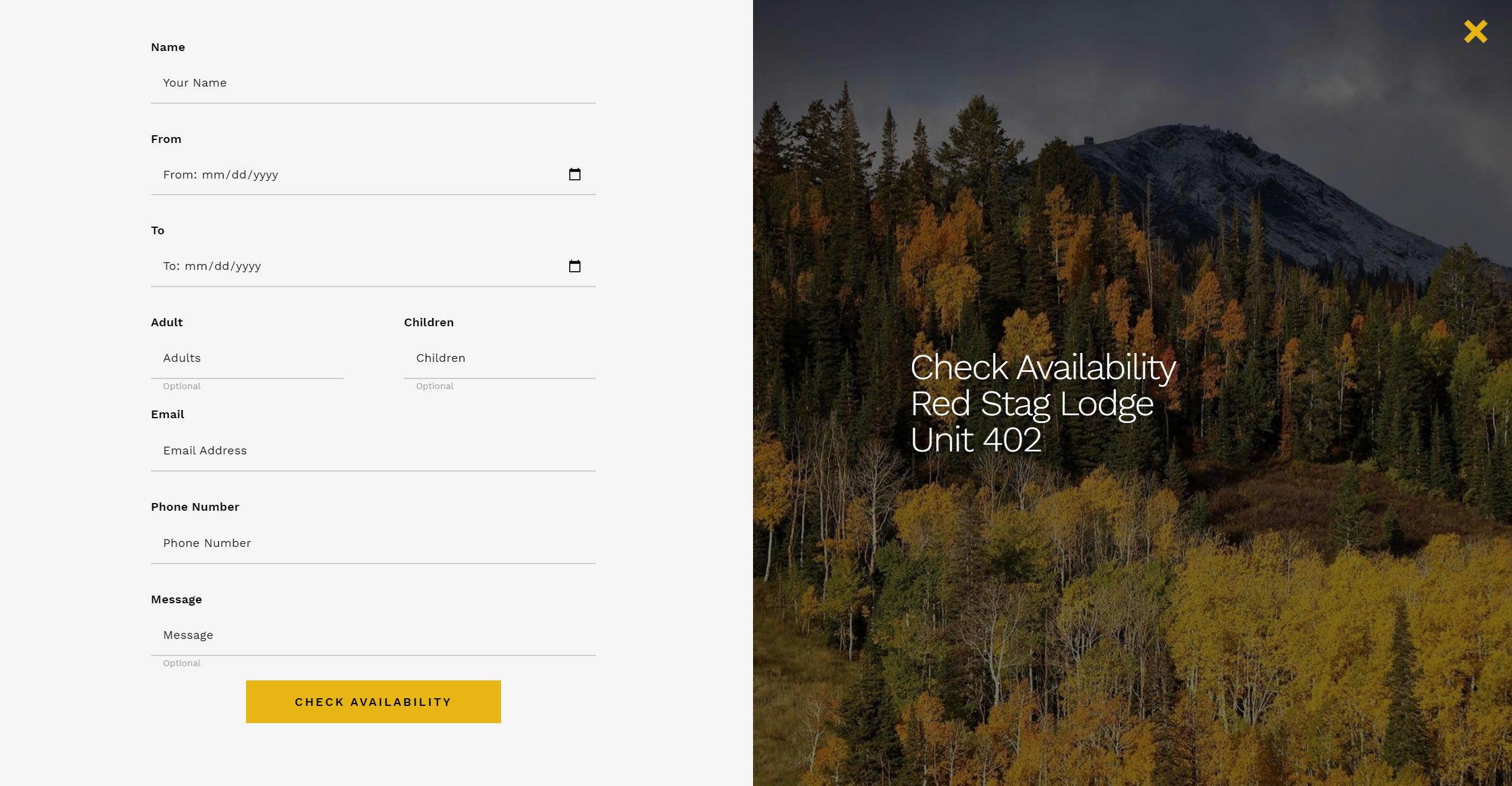Select the Adults input field
Screen dimensions: 1512x786
247,358
